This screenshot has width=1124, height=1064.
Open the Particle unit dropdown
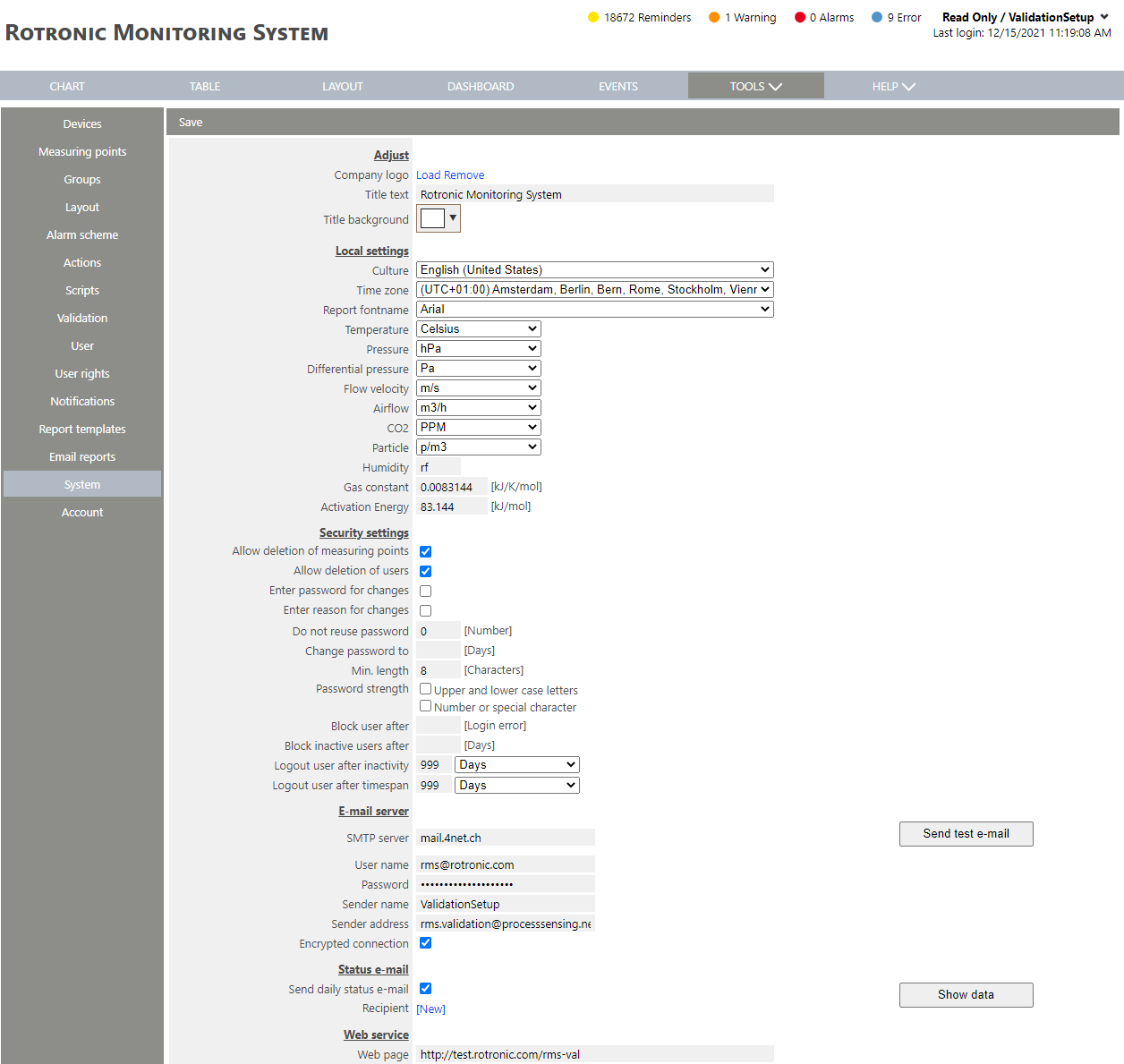click(x=479, y=447)
